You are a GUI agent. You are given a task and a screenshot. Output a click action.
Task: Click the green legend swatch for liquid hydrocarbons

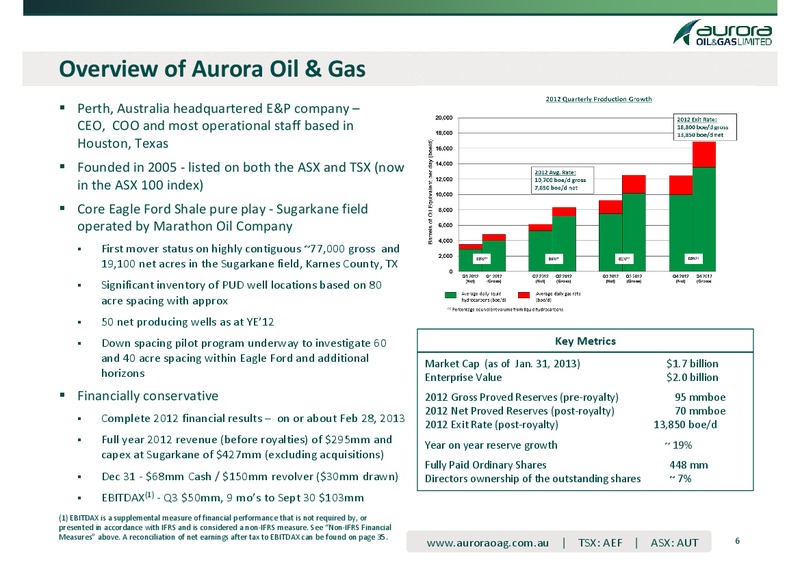451,295
